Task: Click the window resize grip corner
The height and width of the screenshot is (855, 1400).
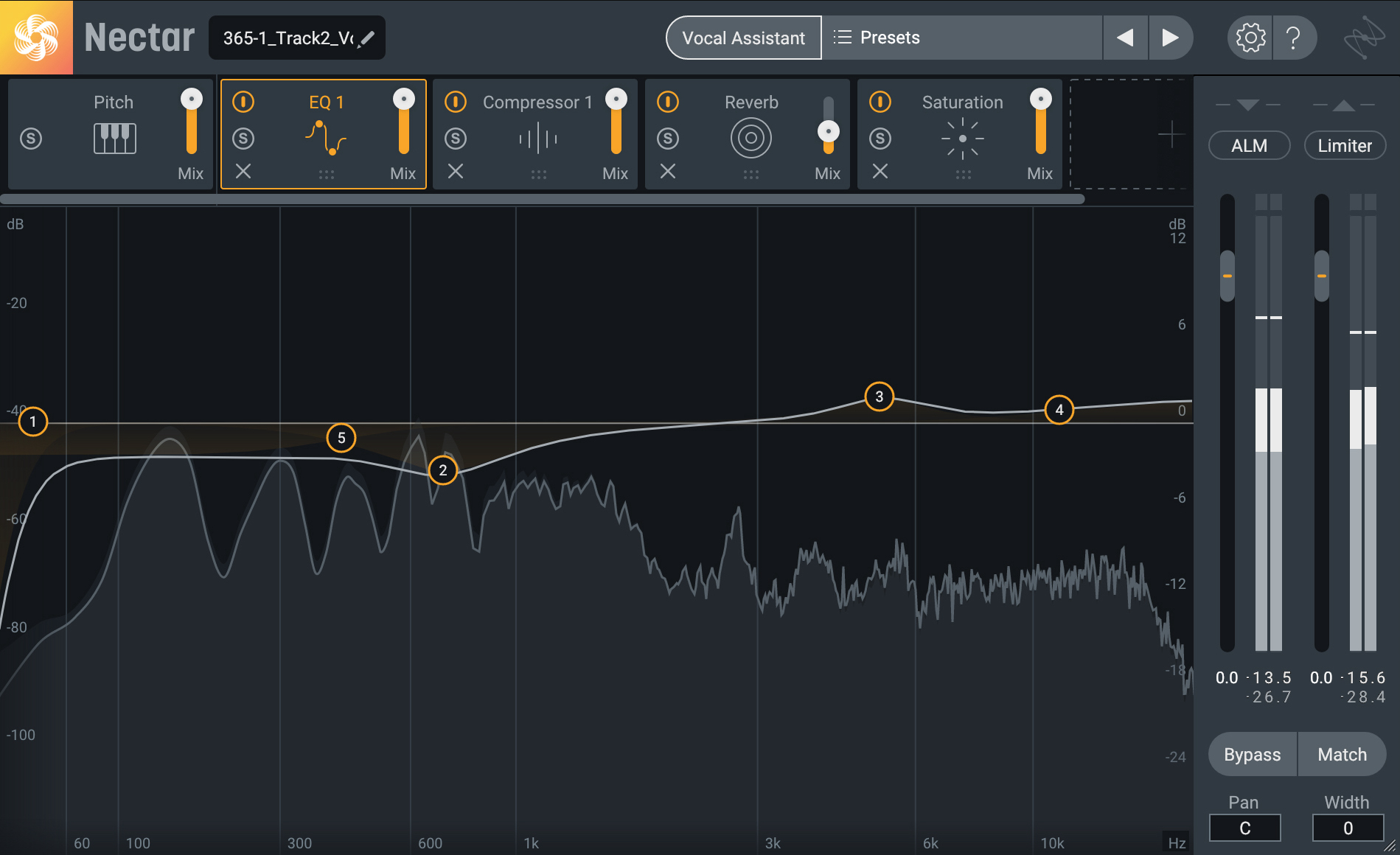Action: coord(1390,845)
